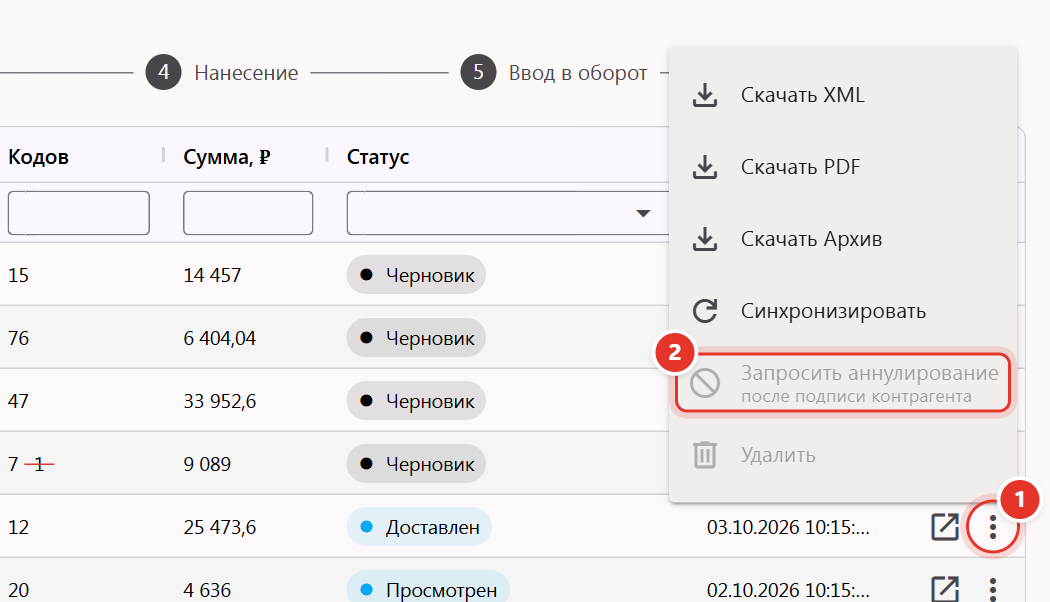The width and height of the screenshot is (1050, 602).
Task: Open the three-dot menu for the Доставлен row
Action: (992, 528)
